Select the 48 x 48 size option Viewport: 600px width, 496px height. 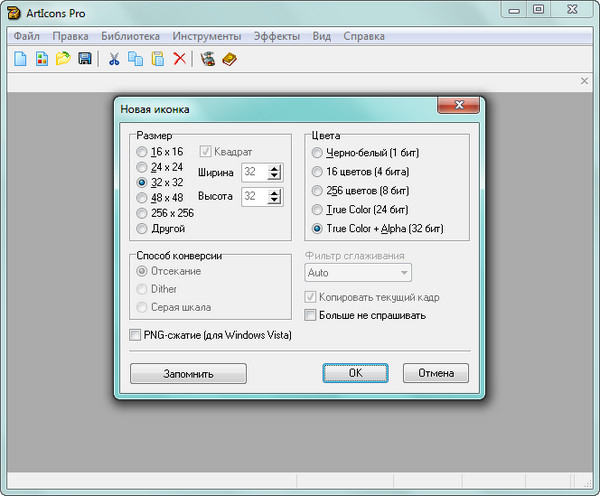pyautogui.click(x=142, y=198)
